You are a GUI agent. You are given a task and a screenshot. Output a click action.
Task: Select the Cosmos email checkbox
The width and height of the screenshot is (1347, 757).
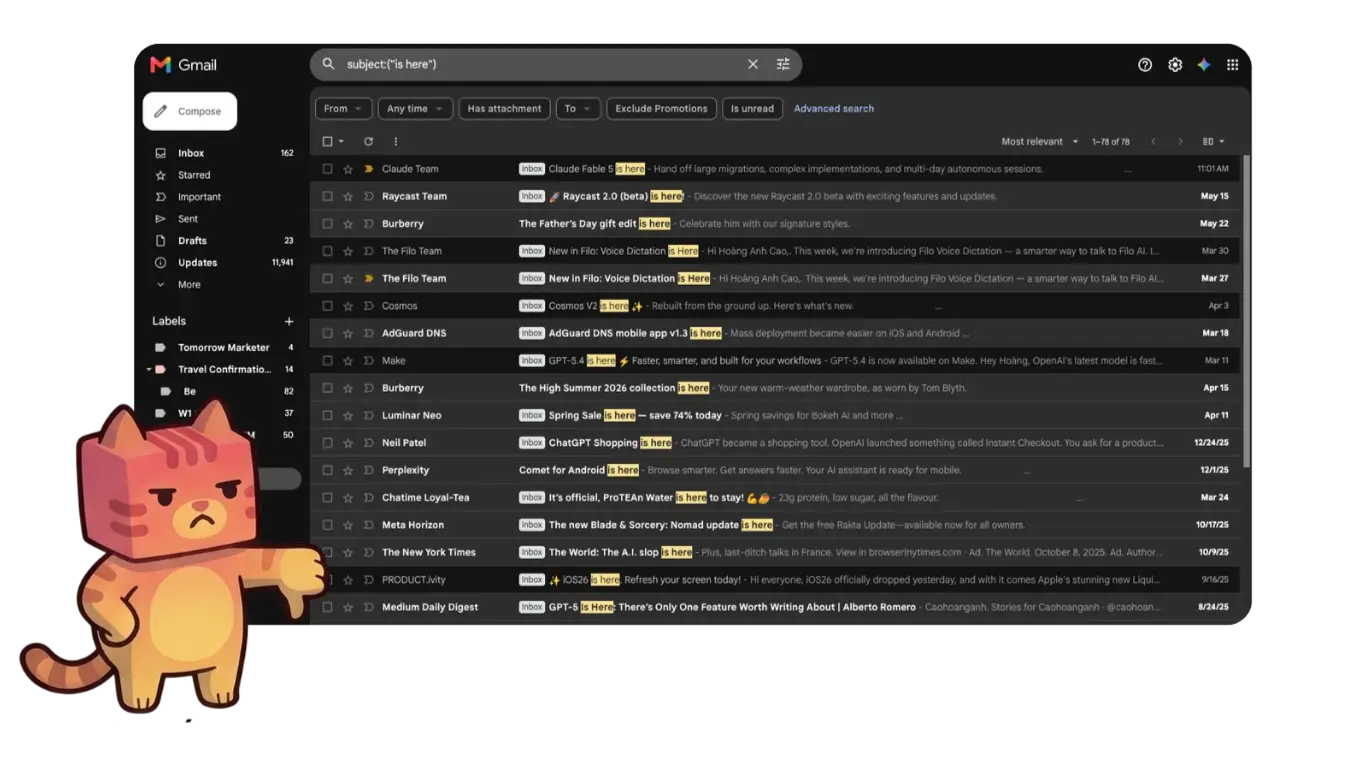327,306
